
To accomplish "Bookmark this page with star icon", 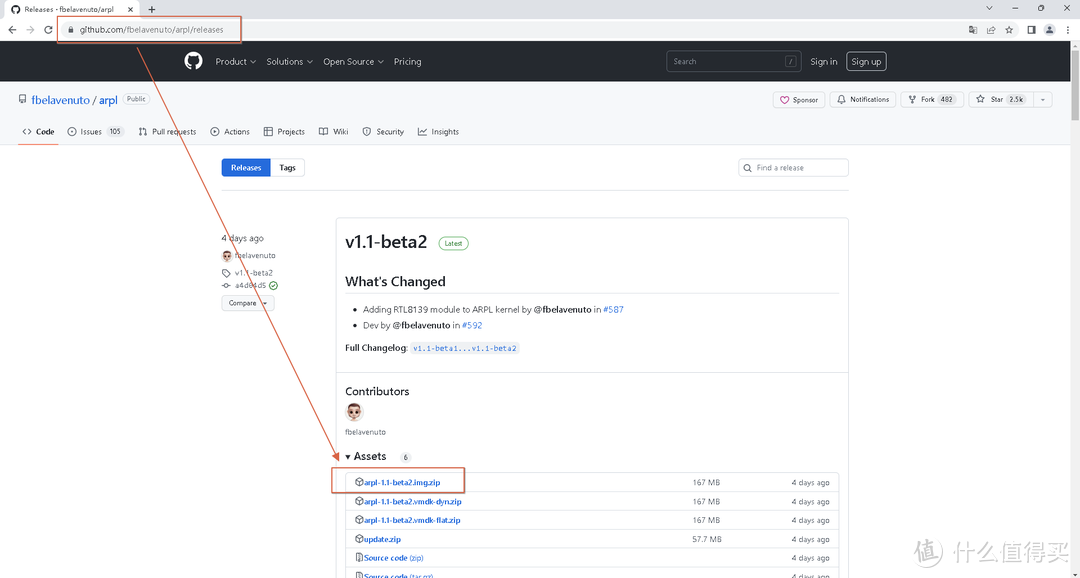I will pos(1009,30).
